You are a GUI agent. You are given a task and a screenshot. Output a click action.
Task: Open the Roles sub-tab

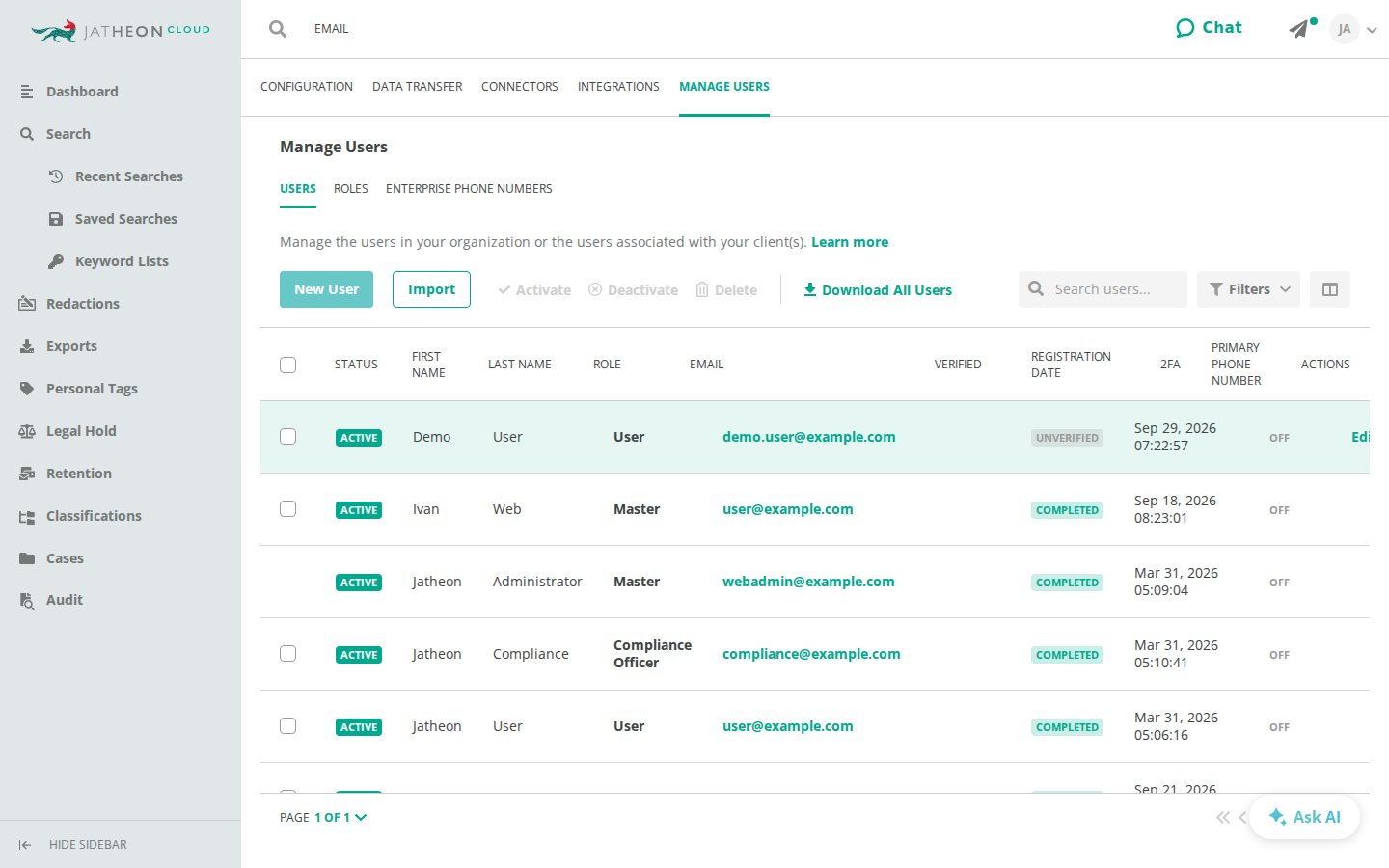[351, 189]
